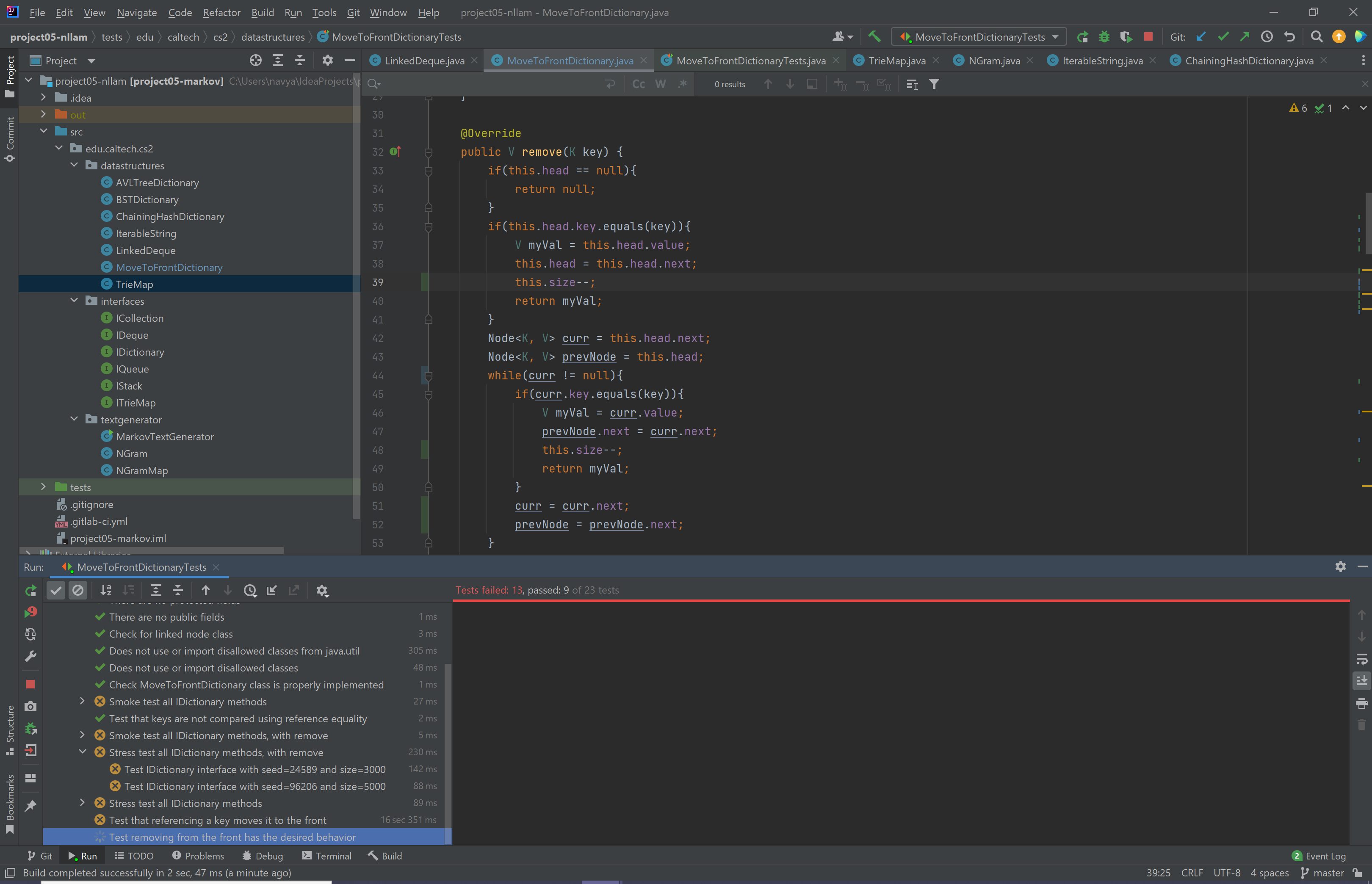Toggle Match Case Cc search option

click(638, 84)
